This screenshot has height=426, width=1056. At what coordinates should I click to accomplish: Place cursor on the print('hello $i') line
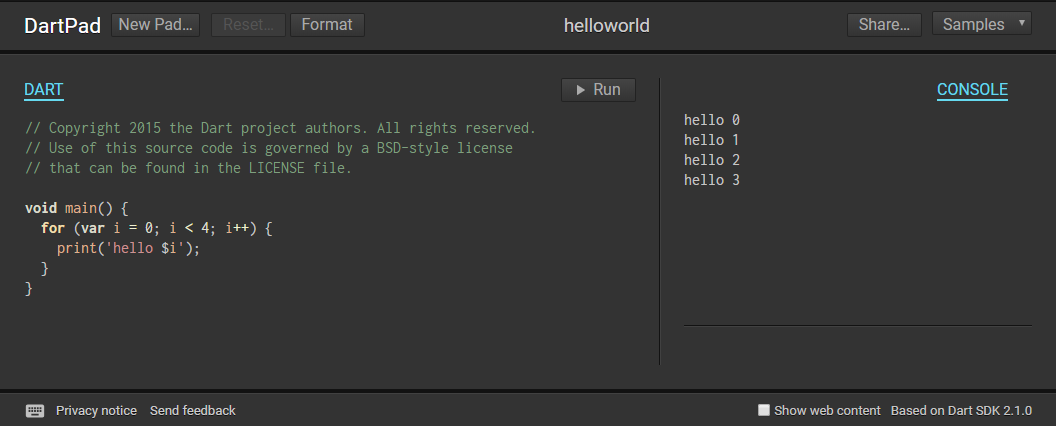[128, 248]
